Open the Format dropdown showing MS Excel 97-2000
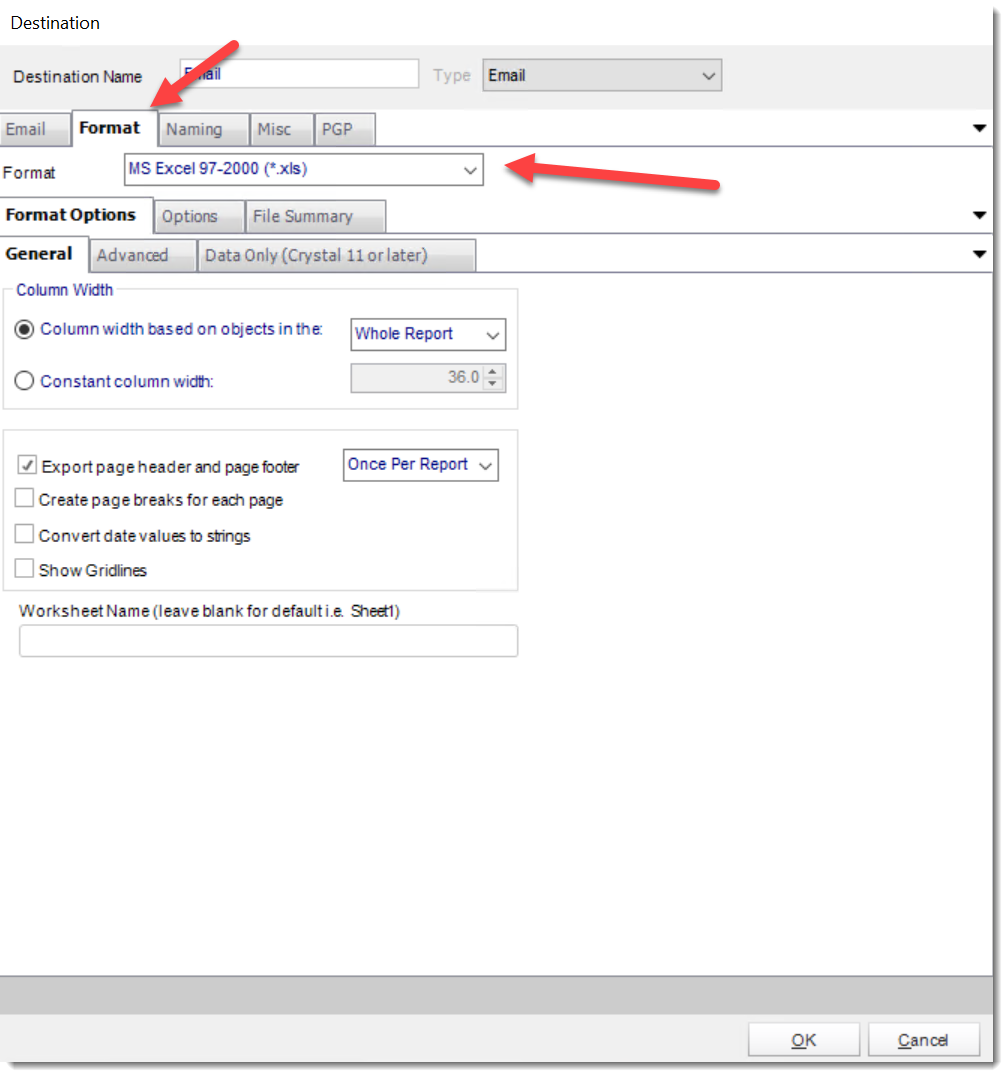 [303, 170]
